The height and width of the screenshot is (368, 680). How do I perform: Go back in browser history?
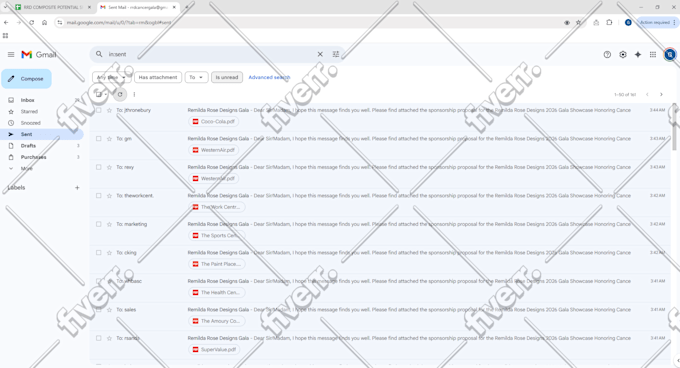tap(6, 23)
